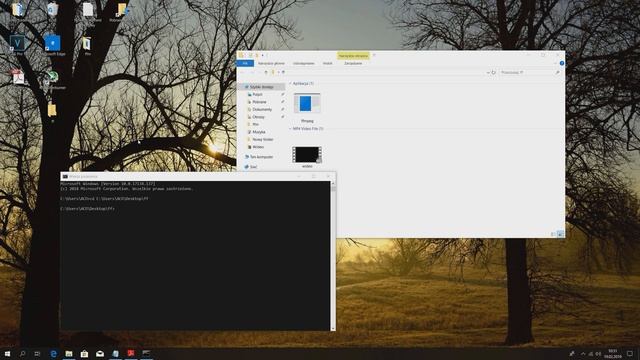Click the pin icon next to Pobrane

coord(282,102)
